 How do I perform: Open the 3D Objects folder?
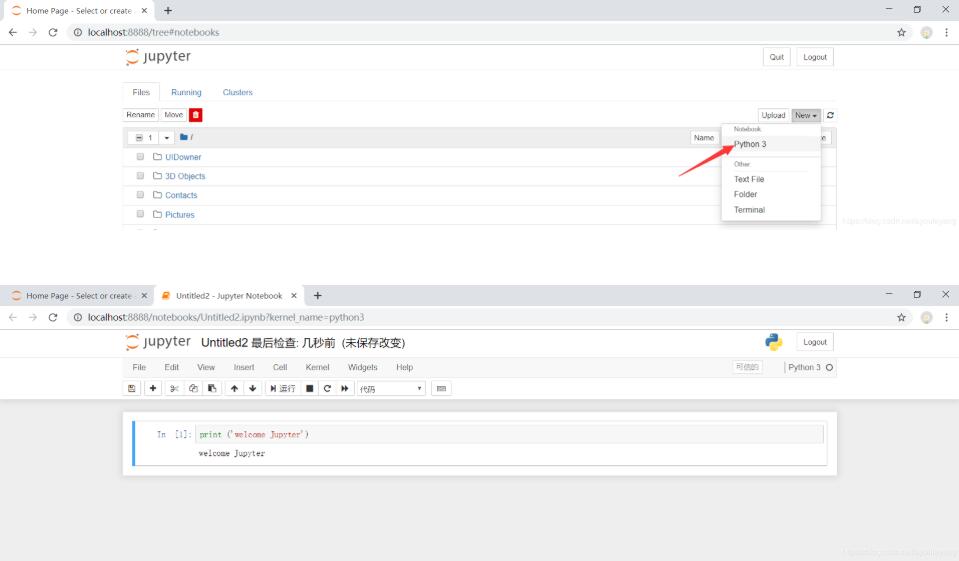tap(185, 176)
